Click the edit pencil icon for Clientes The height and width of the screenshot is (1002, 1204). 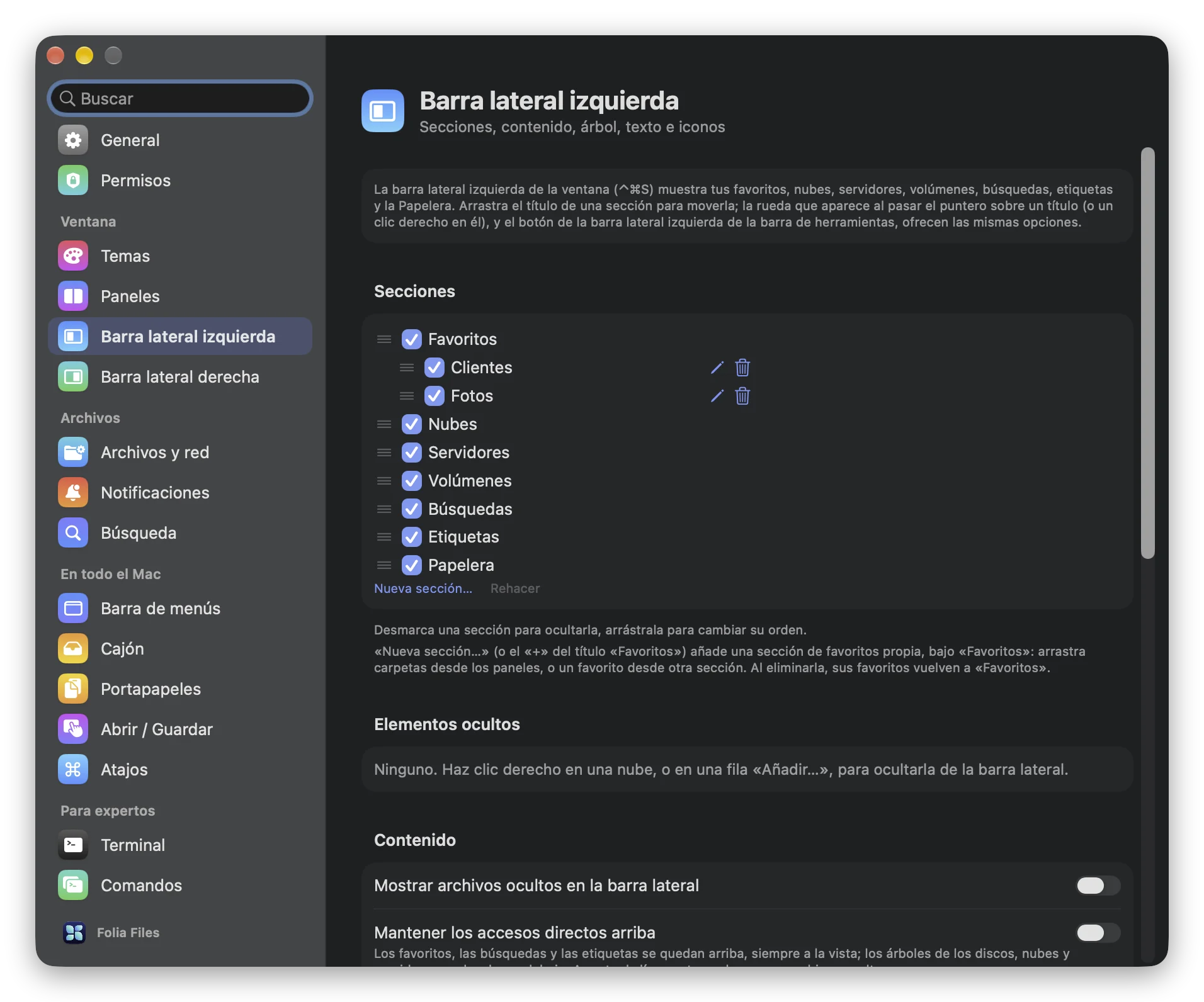[717, 368]
